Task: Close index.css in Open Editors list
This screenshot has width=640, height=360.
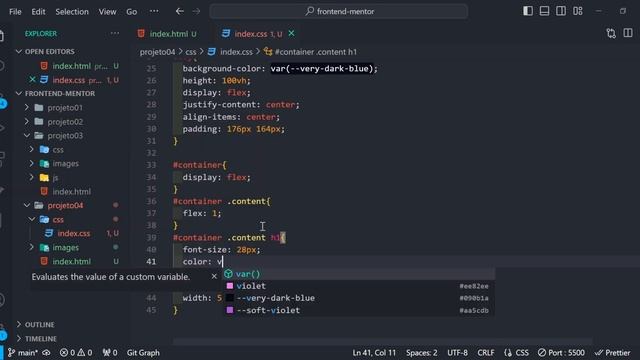Action: (32, 80)
